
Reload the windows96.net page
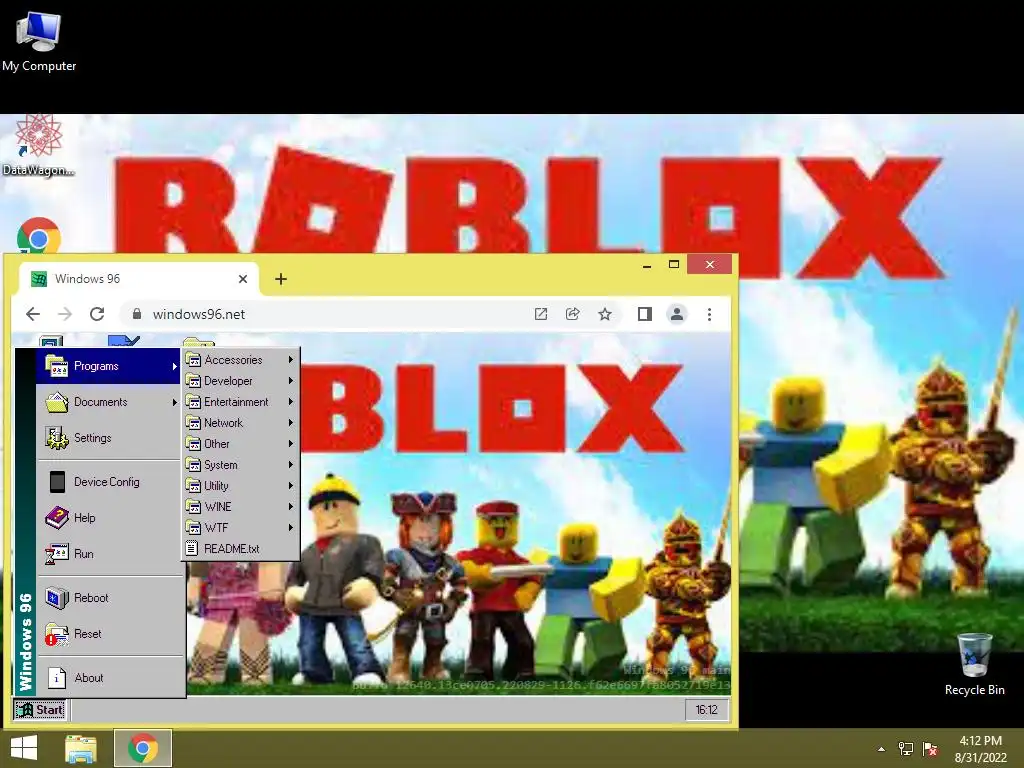pos(97,314)
